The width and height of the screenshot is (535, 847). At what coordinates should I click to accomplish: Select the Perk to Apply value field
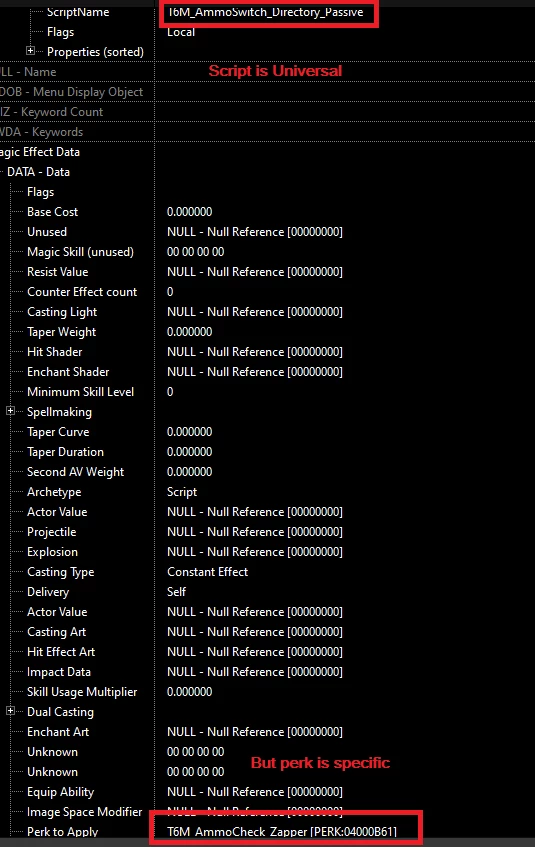tap(282, 831)
